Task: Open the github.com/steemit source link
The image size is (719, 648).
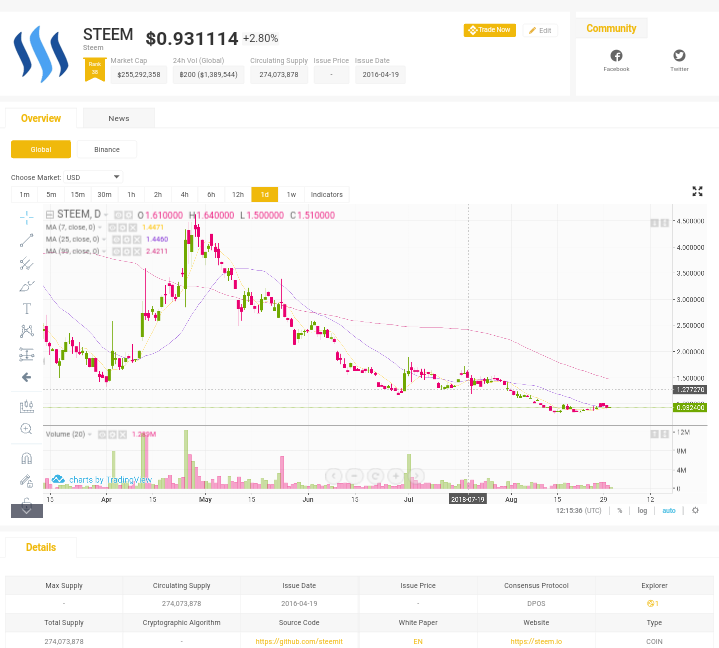Action: point(299,642)
